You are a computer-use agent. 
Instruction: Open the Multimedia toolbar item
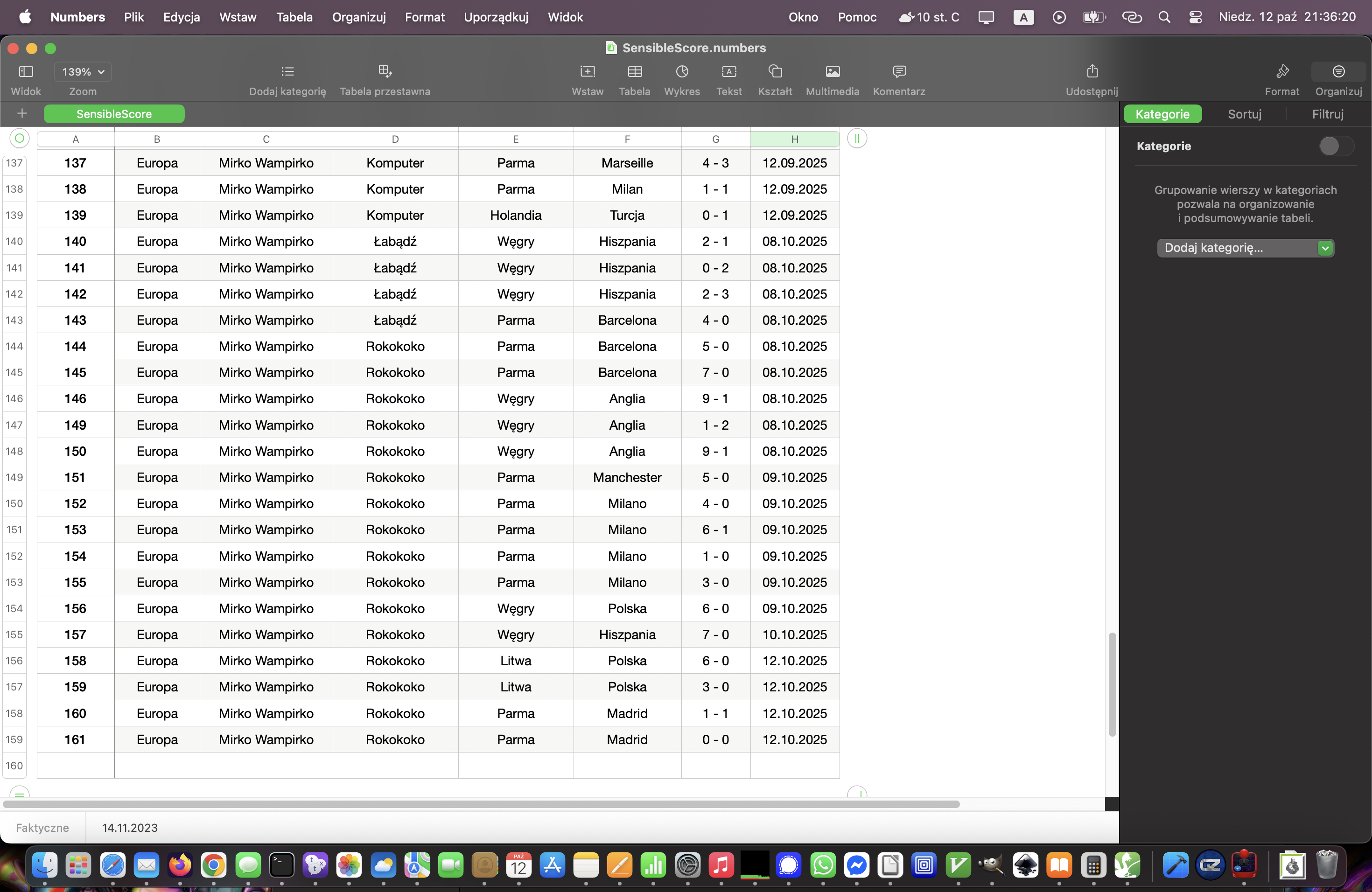click(x=832, y=71)
